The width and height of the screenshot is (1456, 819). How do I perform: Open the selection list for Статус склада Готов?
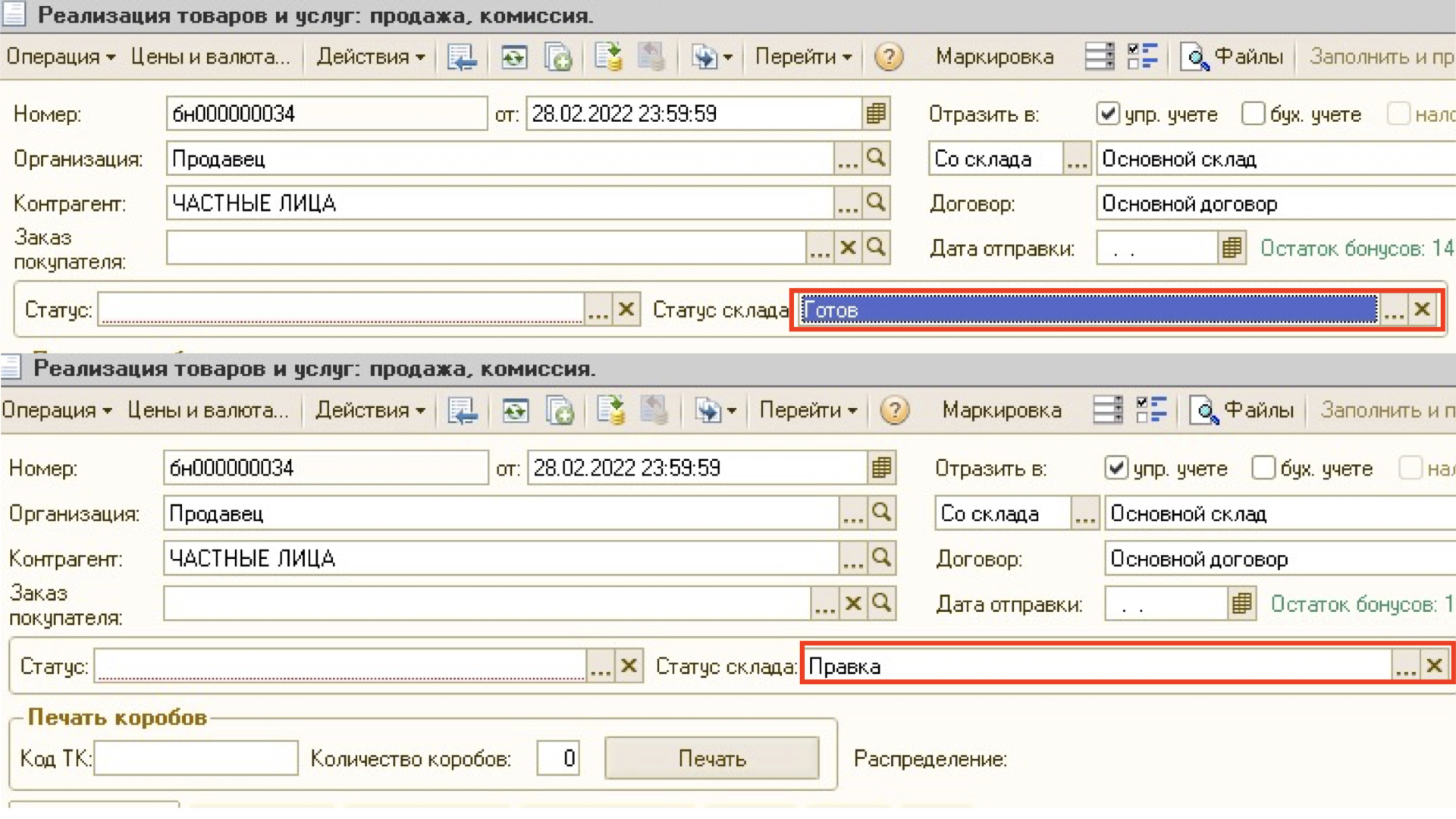coord(1394,309)
